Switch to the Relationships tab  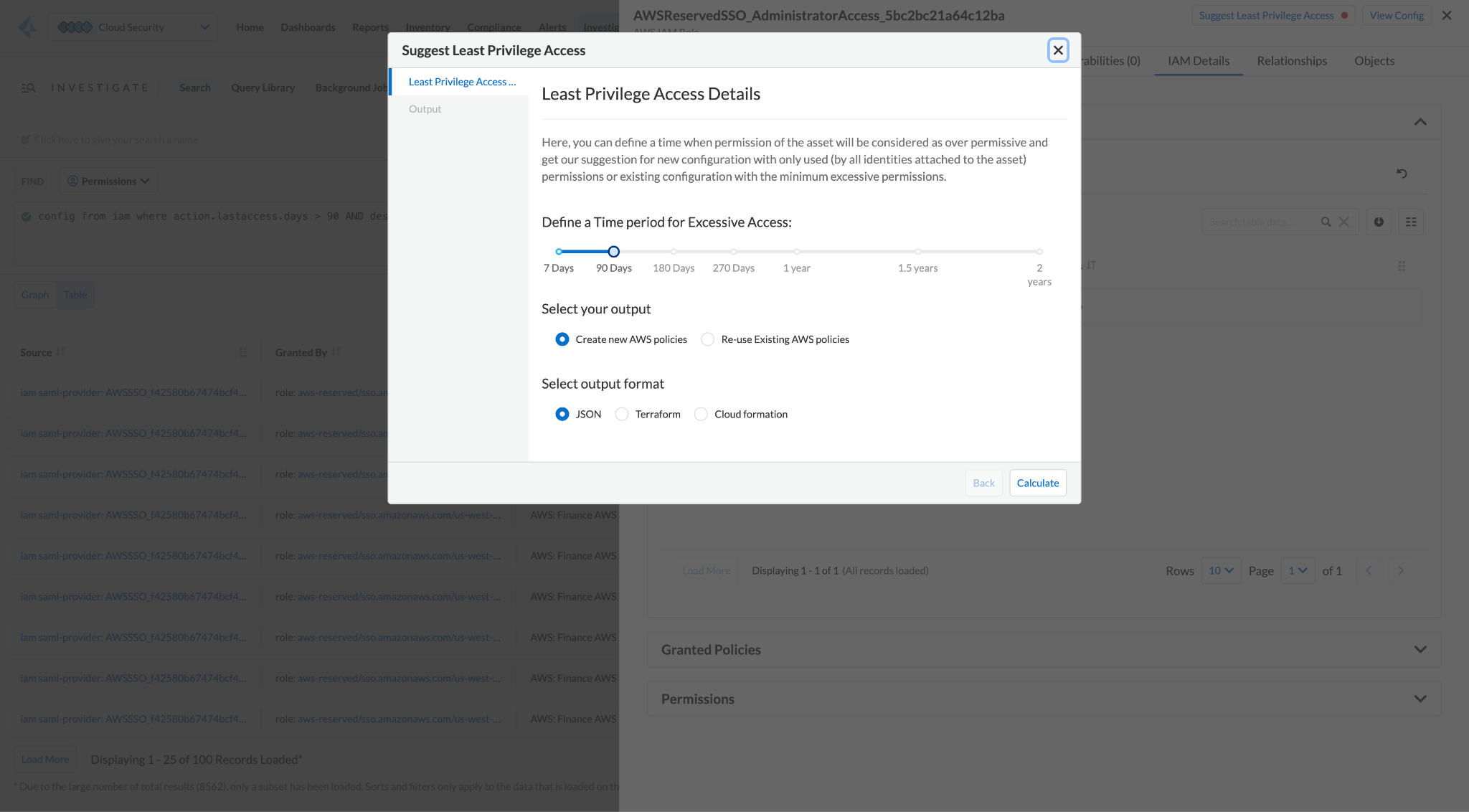tap(1291, 60)
